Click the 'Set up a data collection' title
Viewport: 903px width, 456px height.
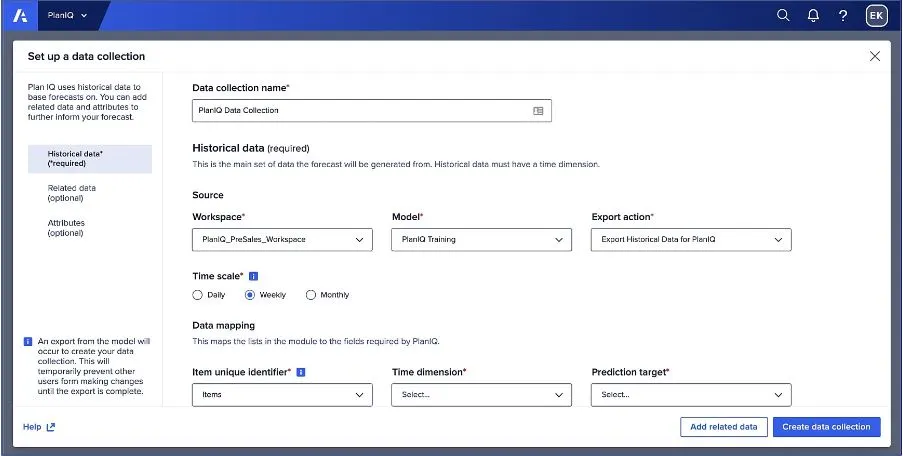coord(86,56)
